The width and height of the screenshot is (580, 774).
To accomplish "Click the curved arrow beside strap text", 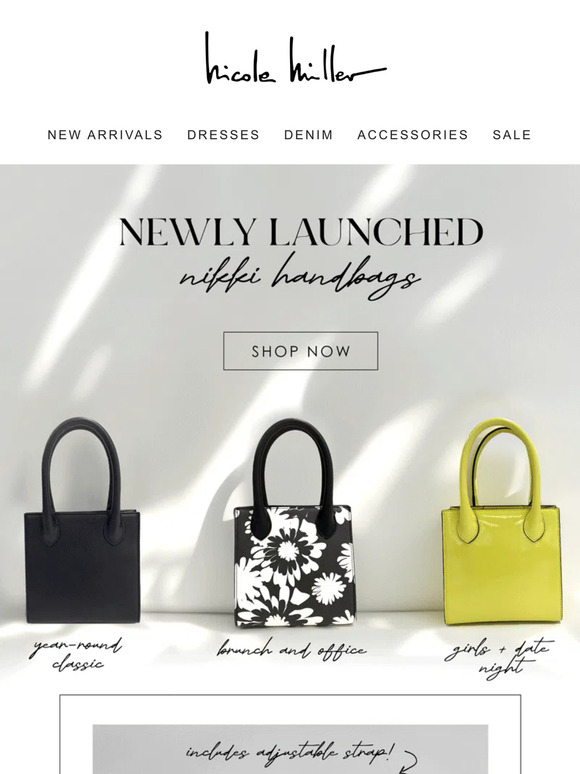I will [409, 762].
